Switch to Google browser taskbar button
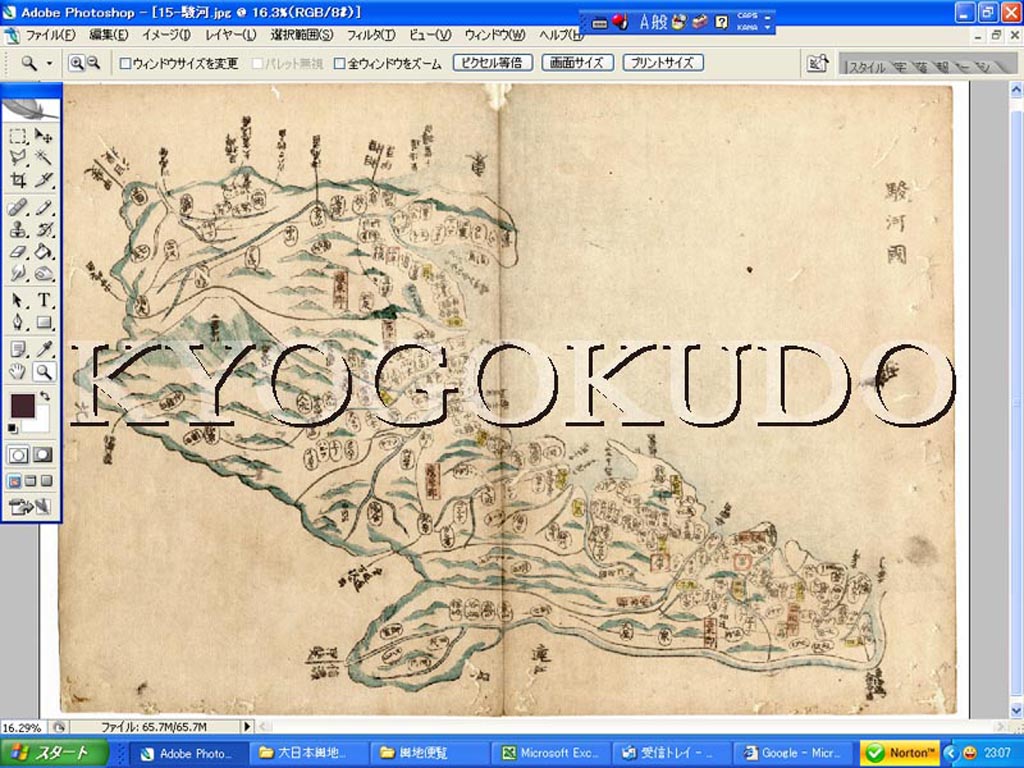 tap(793, 754)
